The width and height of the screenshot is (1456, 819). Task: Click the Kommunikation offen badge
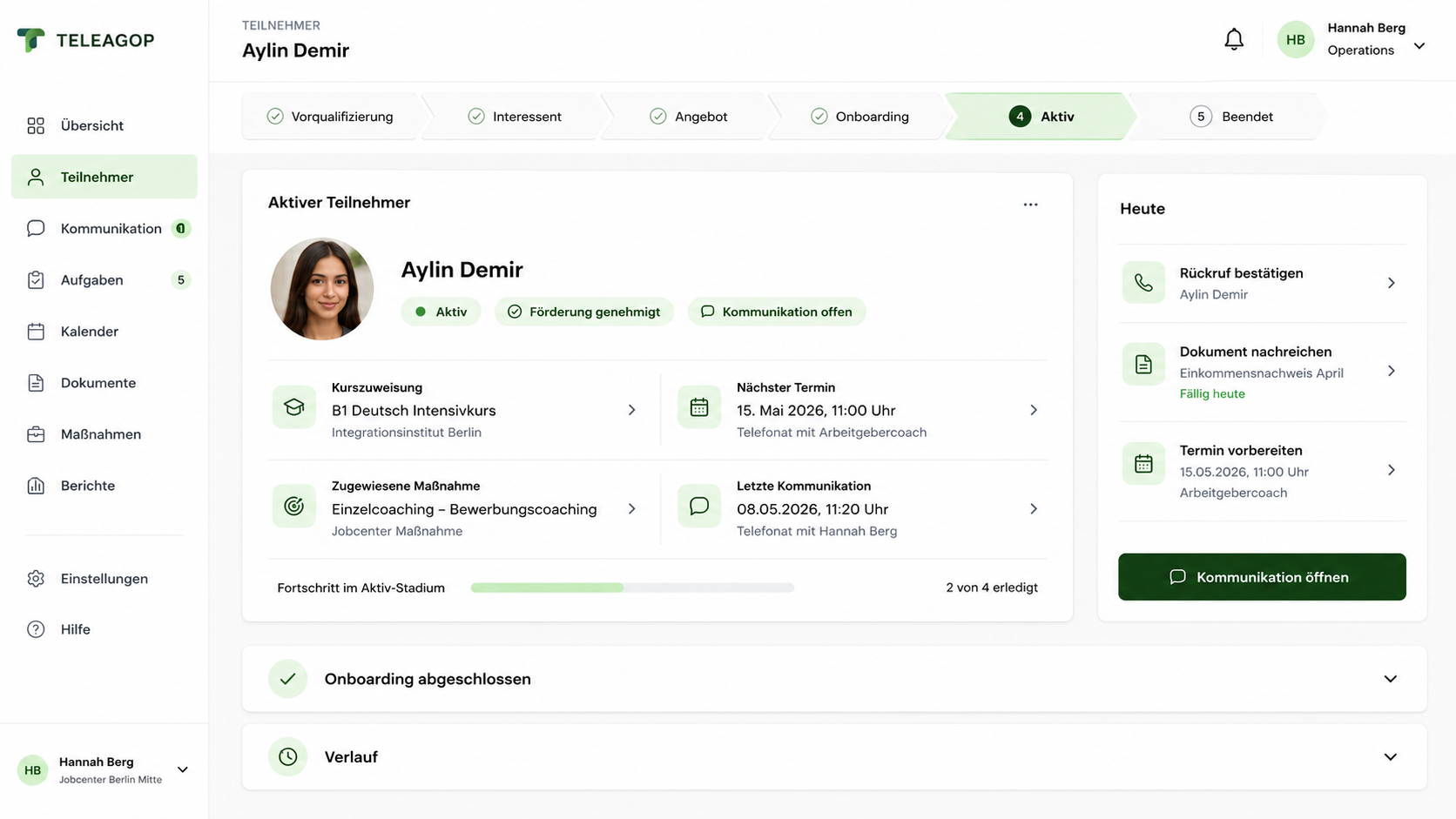point(777,312)
